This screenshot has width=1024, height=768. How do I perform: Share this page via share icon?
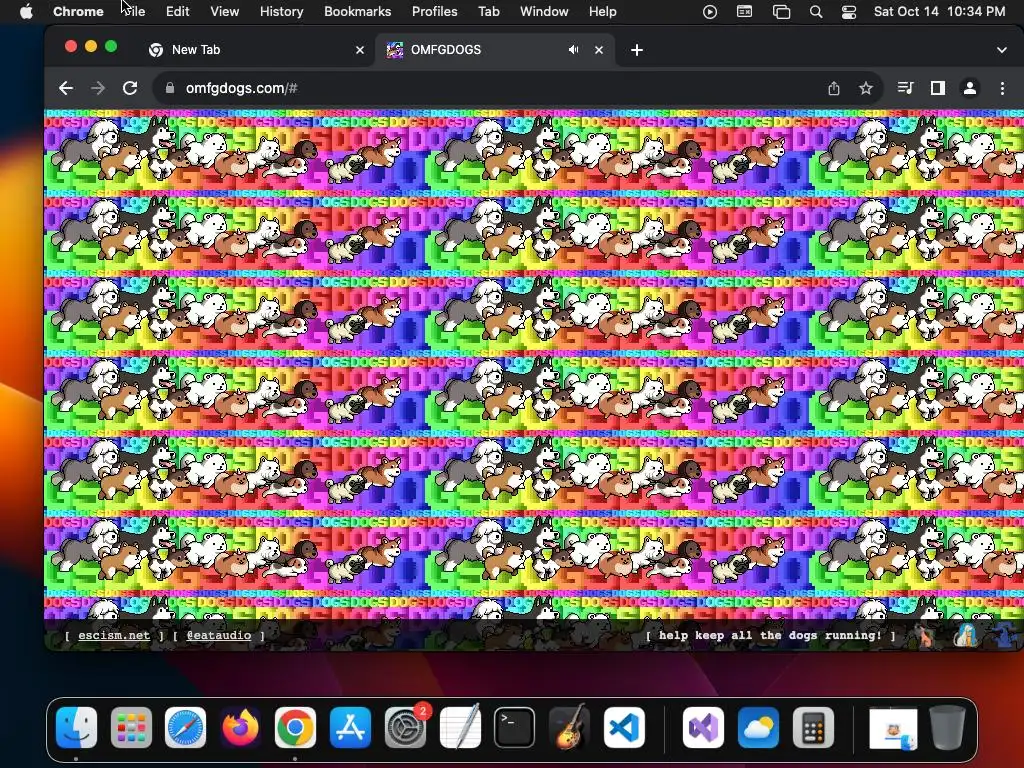point(834,88)
